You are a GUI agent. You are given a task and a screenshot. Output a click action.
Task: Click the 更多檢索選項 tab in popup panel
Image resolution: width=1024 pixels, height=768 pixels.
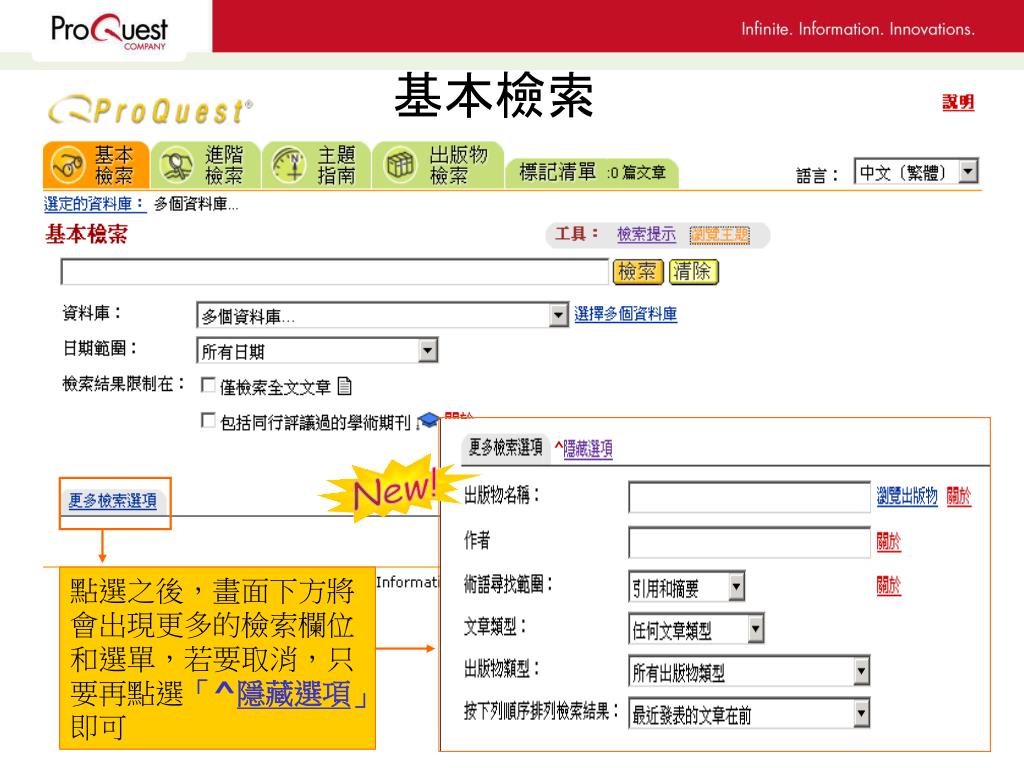tap(505, 448)
